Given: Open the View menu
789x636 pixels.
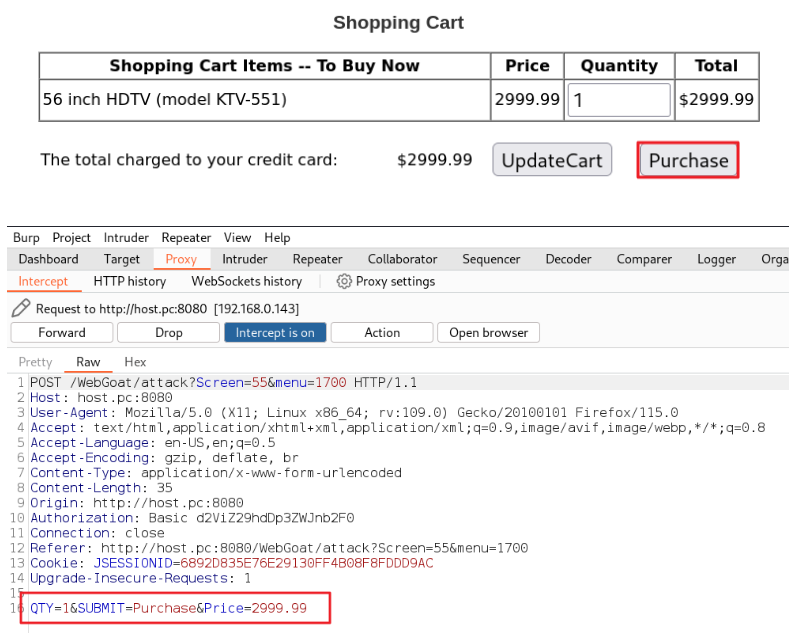Looking at the screenshot, I should (x=238, y=237).
